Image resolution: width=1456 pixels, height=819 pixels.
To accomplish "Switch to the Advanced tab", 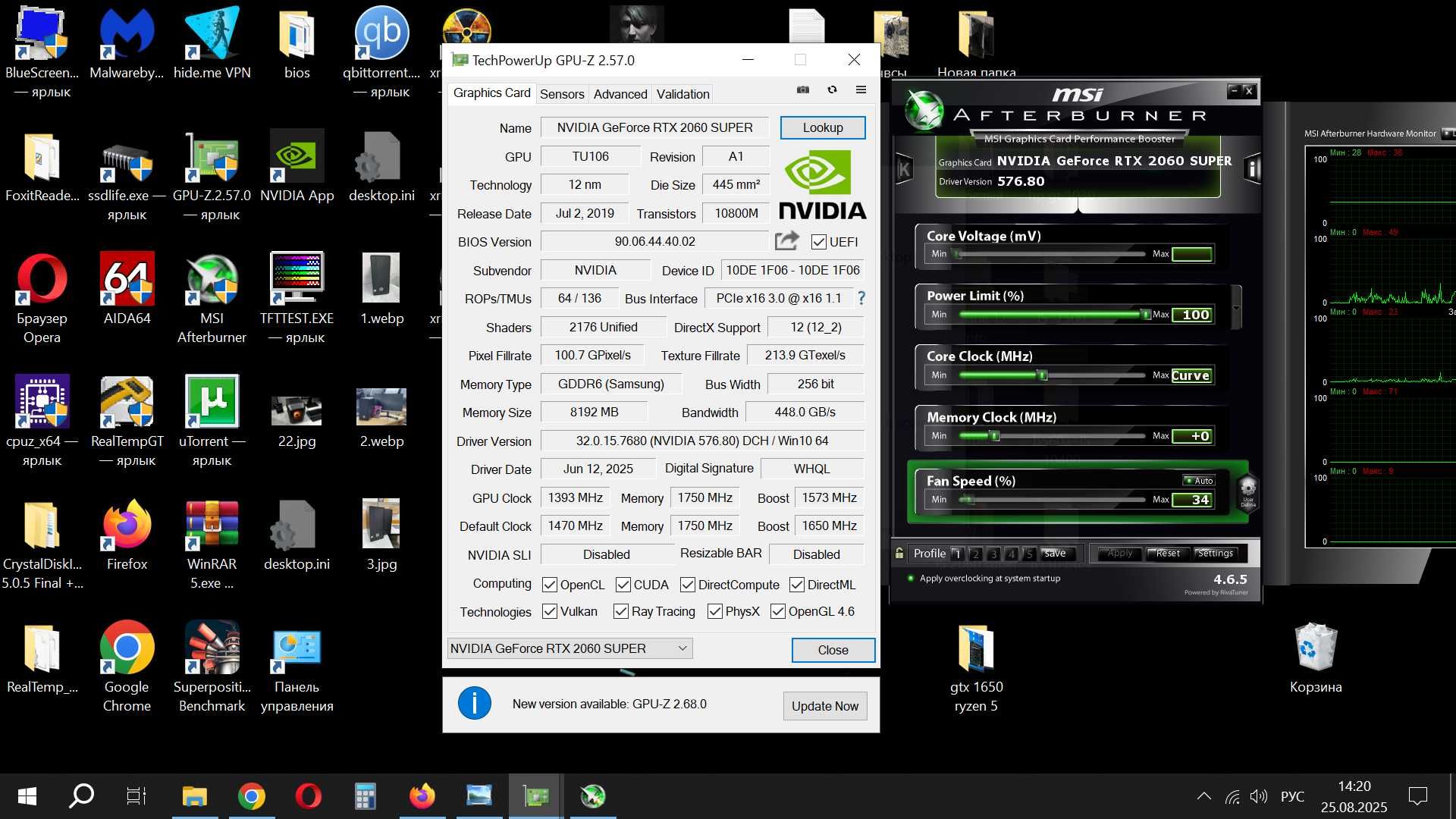I will [620, 94].
